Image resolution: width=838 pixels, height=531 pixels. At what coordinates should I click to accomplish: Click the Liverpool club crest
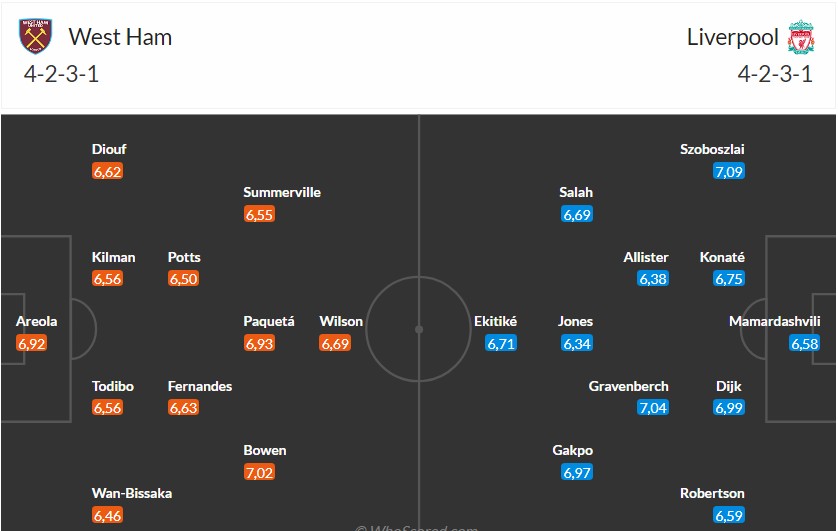coord(801,37)
